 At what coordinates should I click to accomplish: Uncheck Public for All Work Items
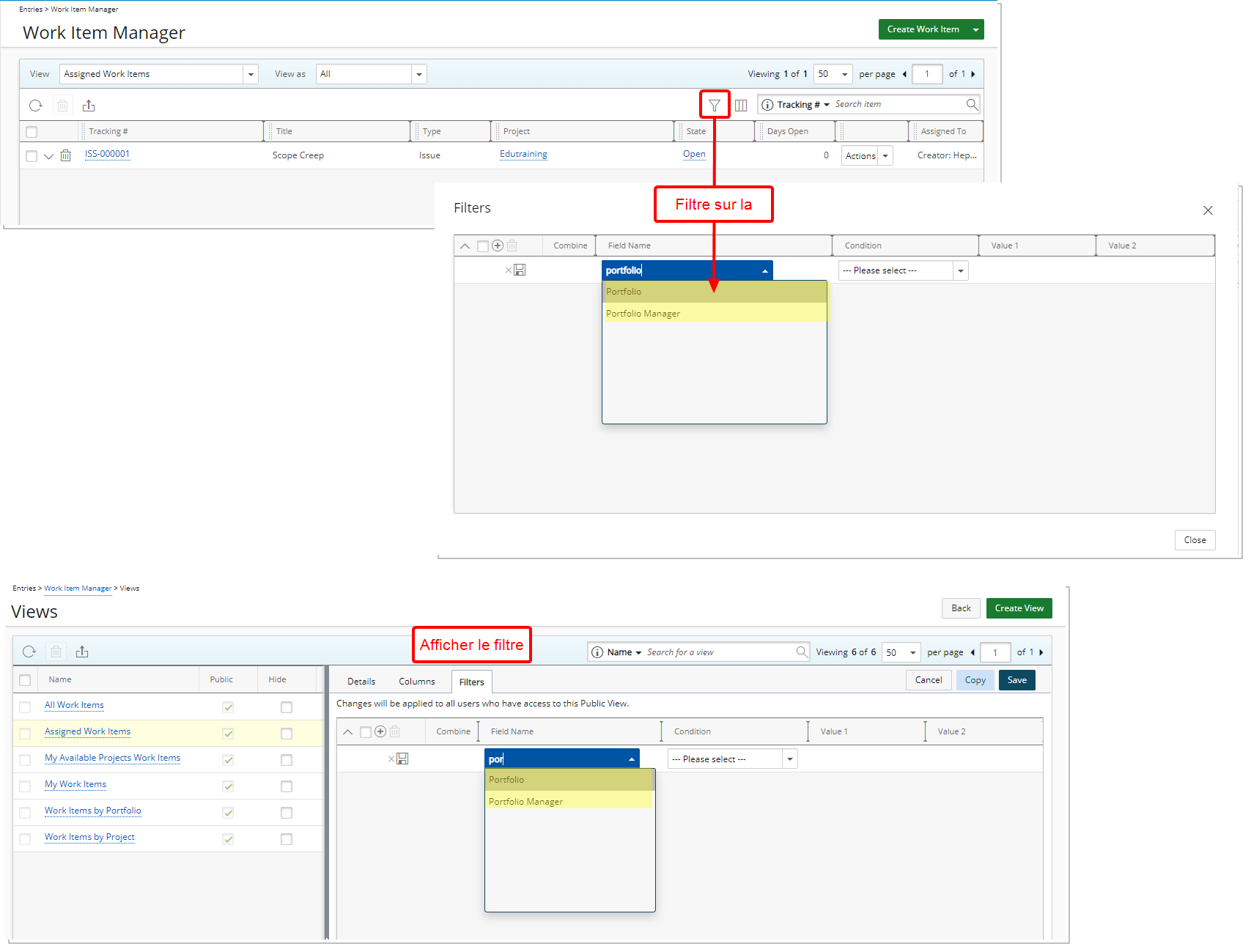pos(228,706)
